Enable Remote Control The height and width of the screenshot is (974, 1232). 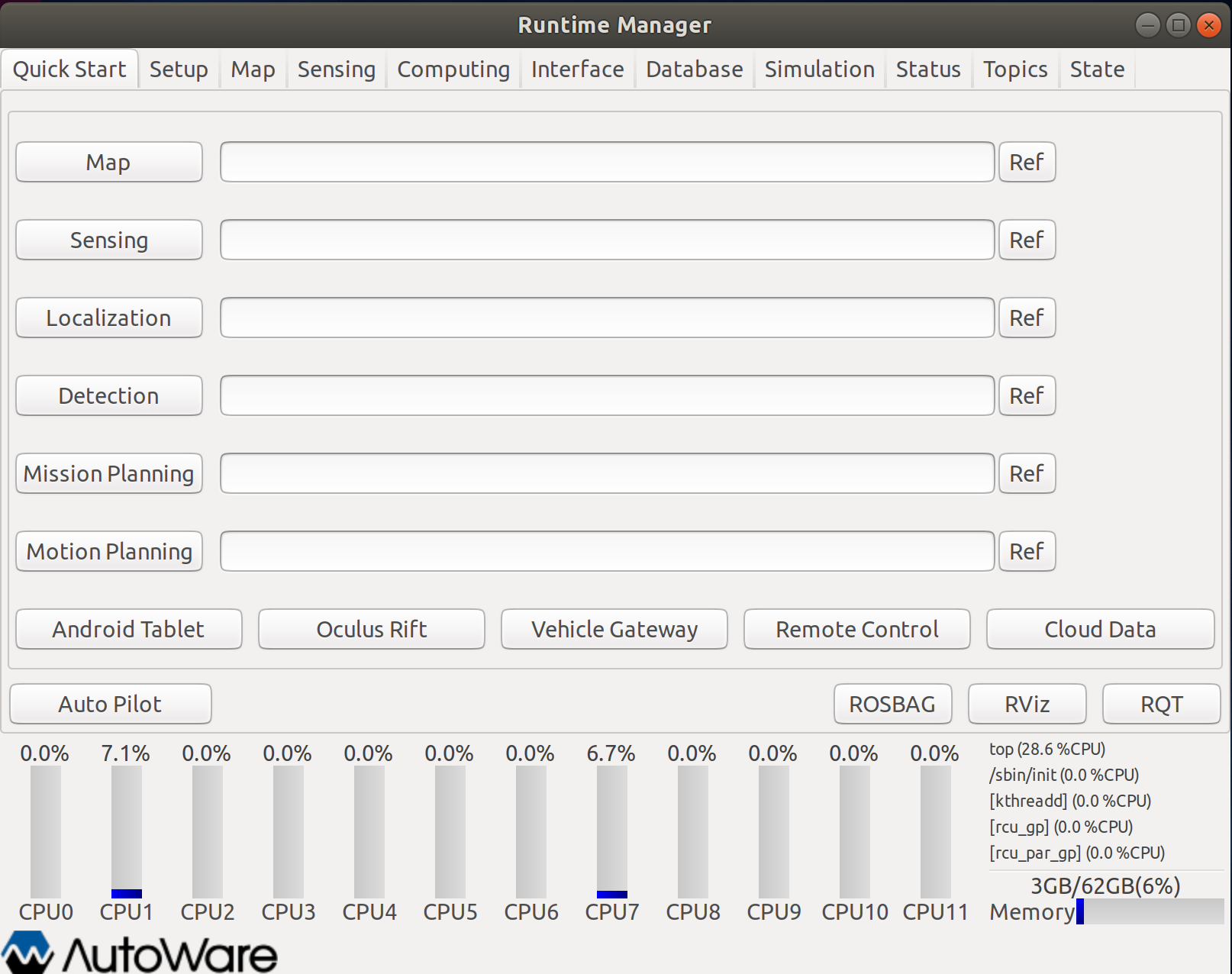[856, 629]
